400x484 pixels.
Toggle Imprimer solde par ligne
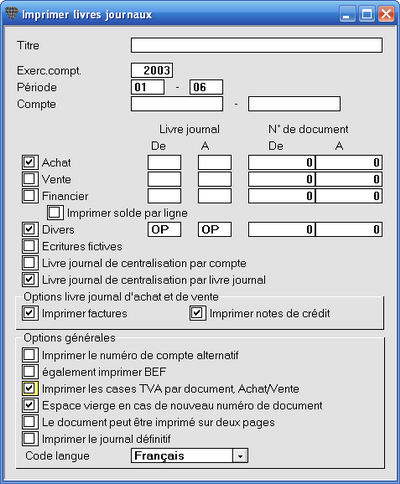[x=55, y=213]
